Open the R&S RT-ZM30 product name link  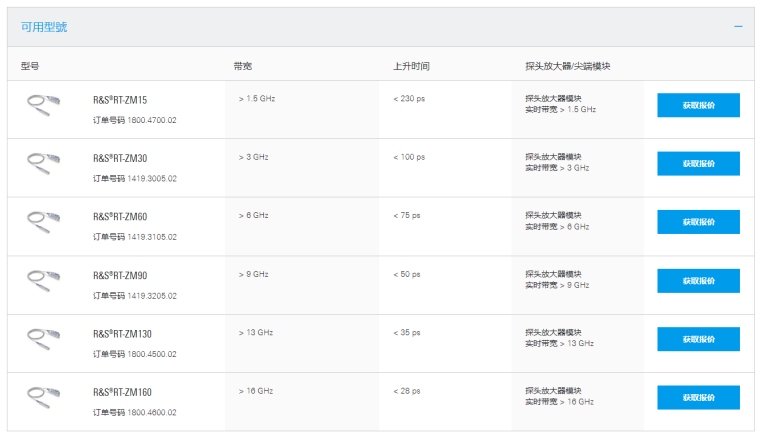click(x=120, y=158)
